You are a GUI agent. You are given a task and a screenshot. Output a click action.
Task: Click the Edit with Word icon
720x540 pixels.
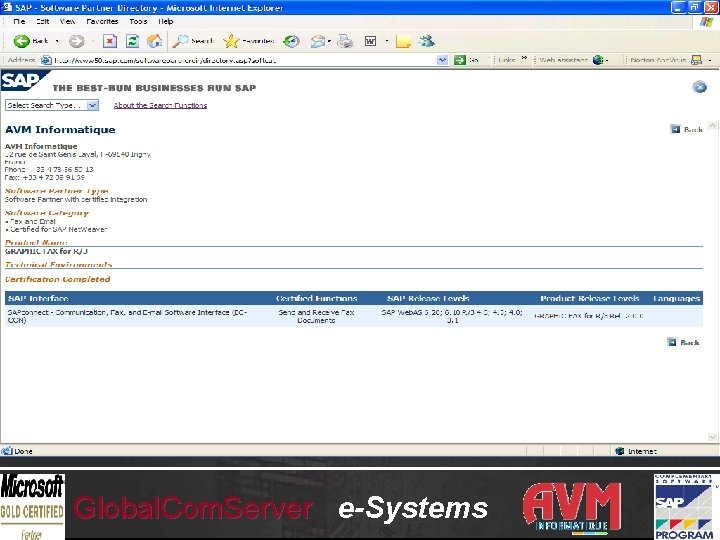(370, 41)
